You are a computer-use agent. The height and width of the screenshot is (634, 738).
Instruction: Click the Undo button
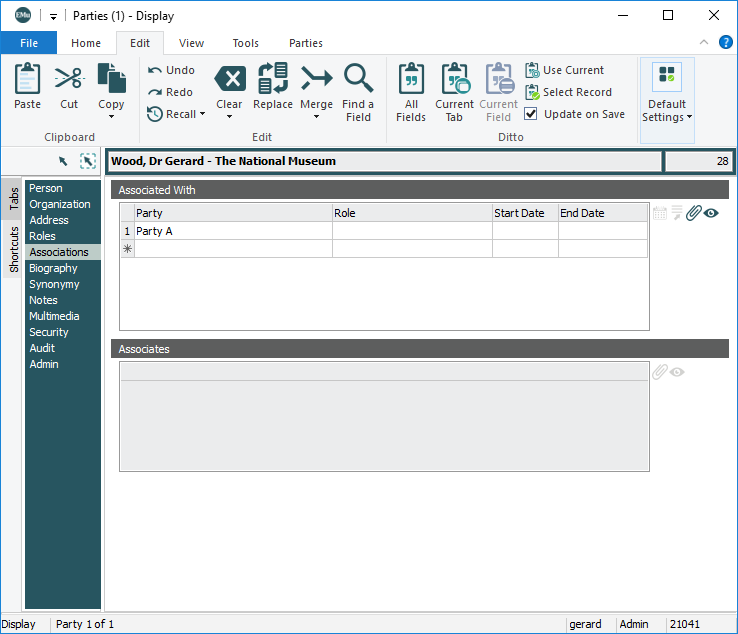pyautogui.click(x=171, y=70)
